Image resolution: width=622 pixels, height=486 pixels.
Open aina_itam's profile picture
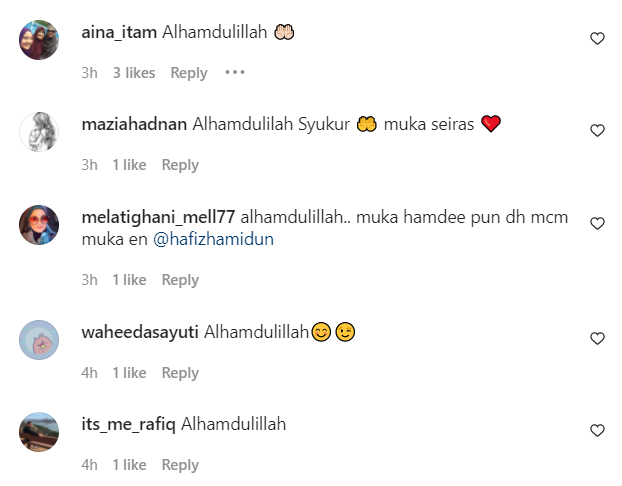coord(39,40)
